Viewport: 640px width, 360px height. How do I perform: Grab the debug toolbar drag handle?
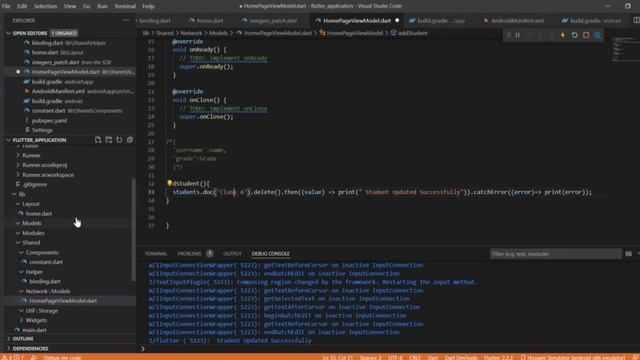coord(509,35)
